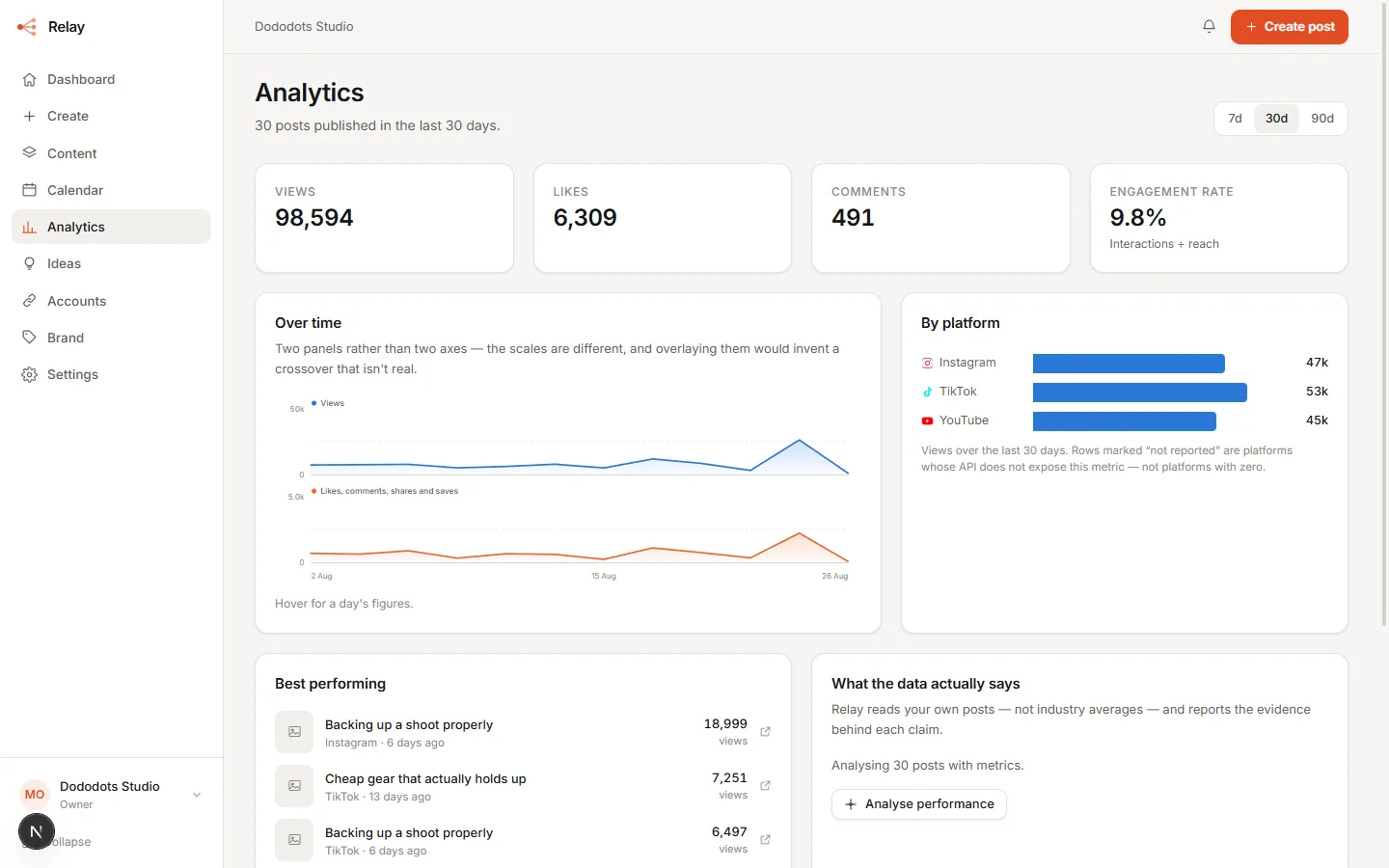Click the YouTube platform icon
This screenshot has width=1389, height=868.
pos(927,421)
